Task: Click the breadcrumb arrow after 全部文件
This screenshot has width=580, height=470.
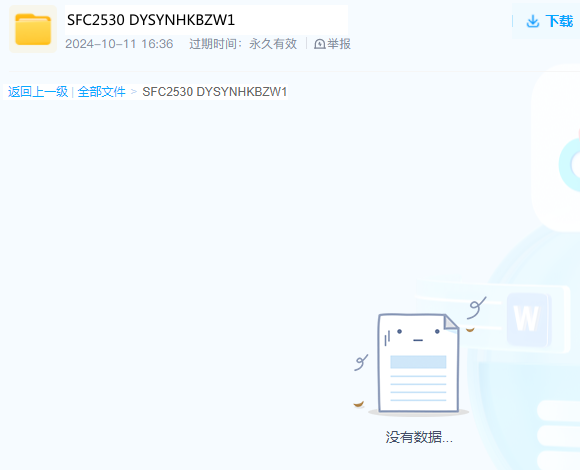Action: coord(134,92)
